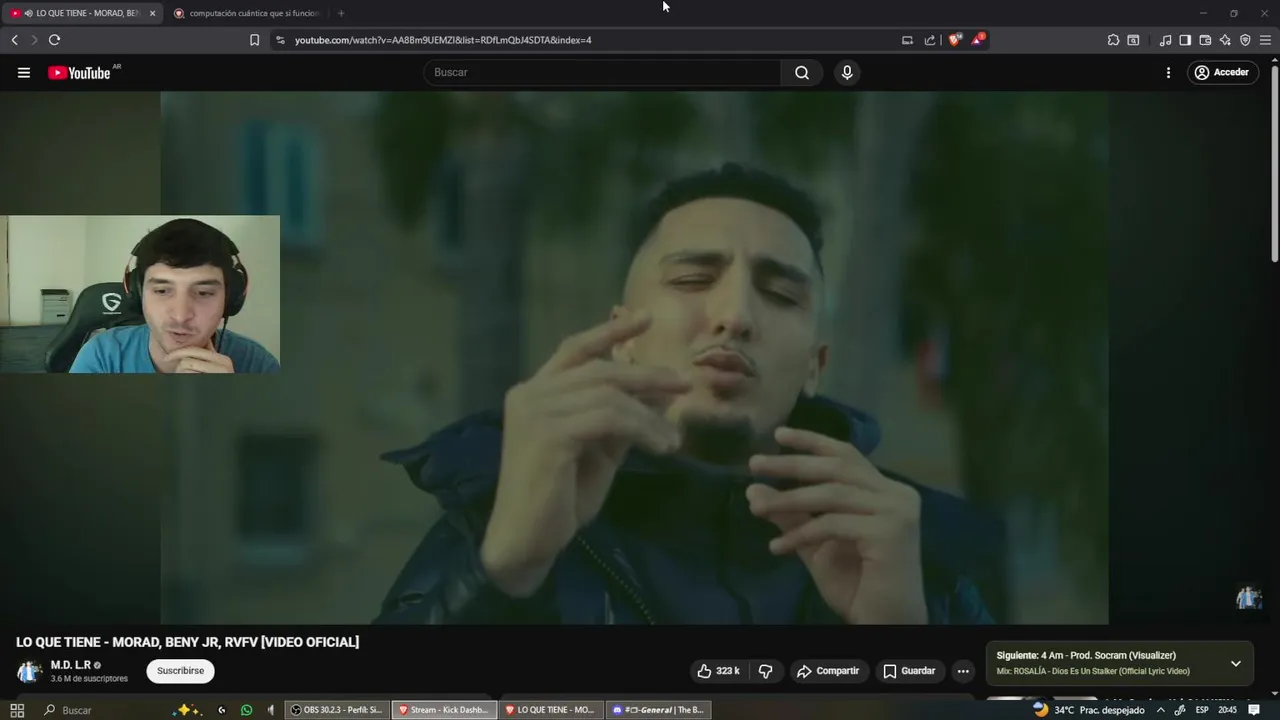Screen dimensions: 1280x720
Task: Open picture-in-picture icon in address bar
Action: click(907, 40)
